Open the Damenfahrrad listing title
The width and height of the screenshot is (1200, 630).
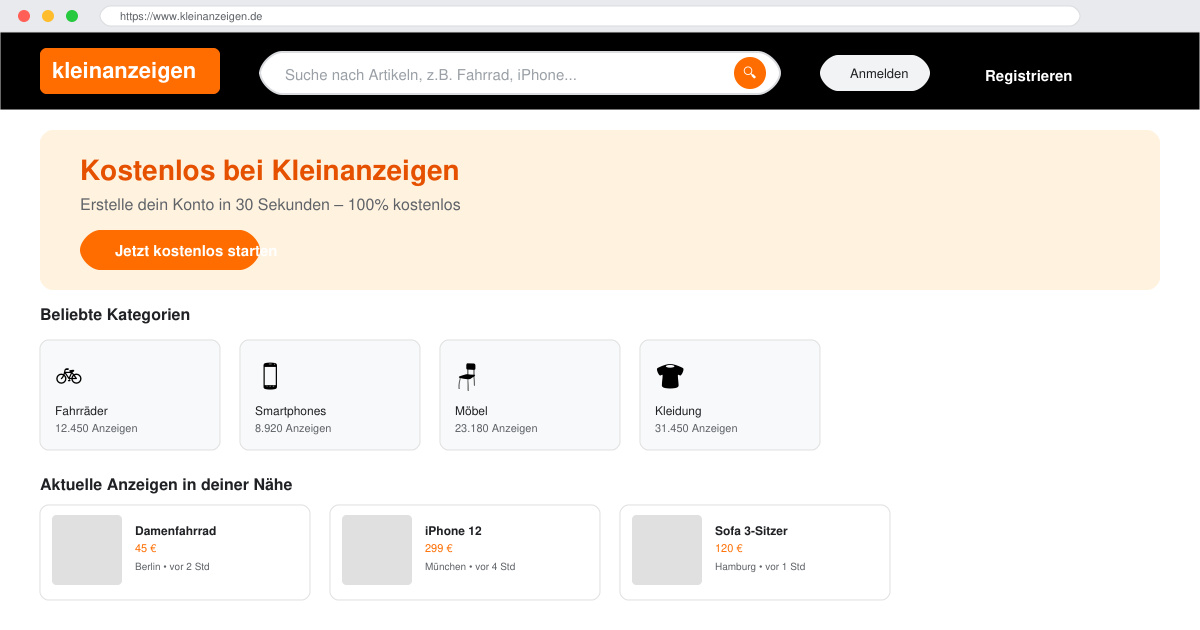pyautogui.click(x=175, y=531)
